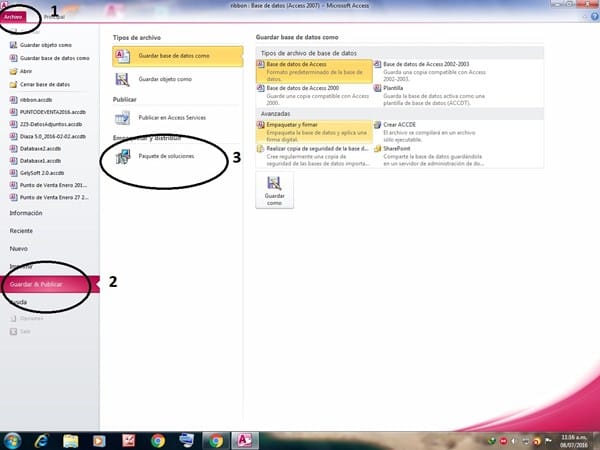600x450 pixels.
Task: Open the red pinned app beside media player
Action: (129, 441)
